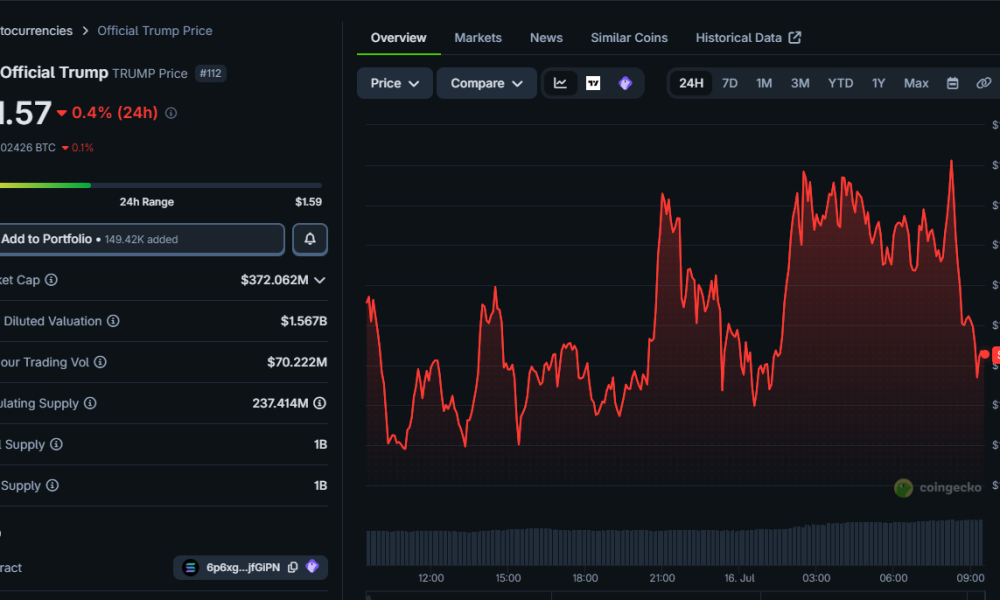Open GeckoTerminal purple chart icon
The height and width of the screenshot is (600, 1000).
pyautogui.click(x=626, y=84)
